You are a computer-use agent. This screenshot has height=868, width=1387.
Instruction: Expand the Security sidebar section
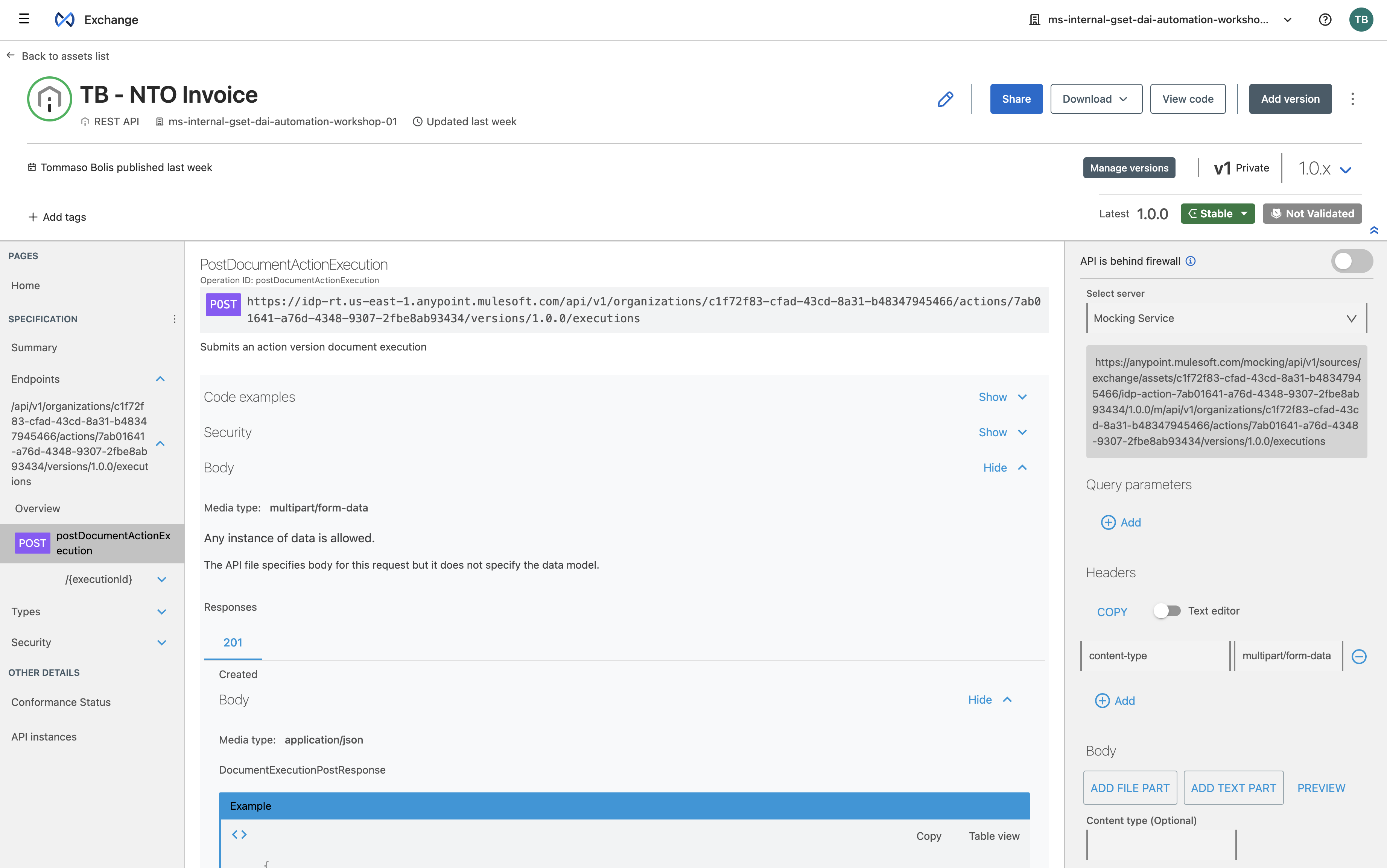pos(161,642)
